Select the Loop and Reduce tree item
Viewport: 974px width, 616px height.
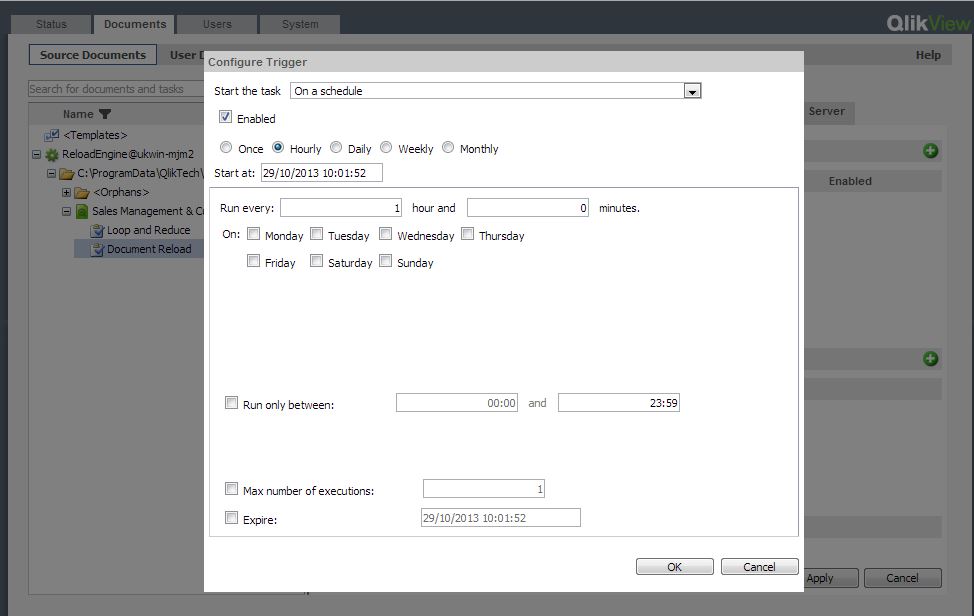click(148, 230)
